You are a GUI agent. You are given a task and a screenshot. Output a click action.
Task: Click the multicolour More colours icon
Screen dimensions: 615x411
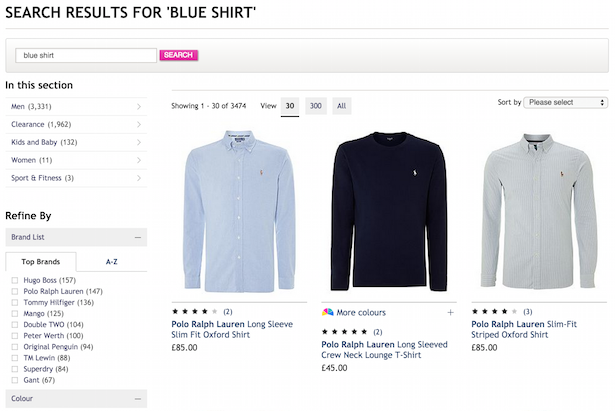tap(328, 312)
